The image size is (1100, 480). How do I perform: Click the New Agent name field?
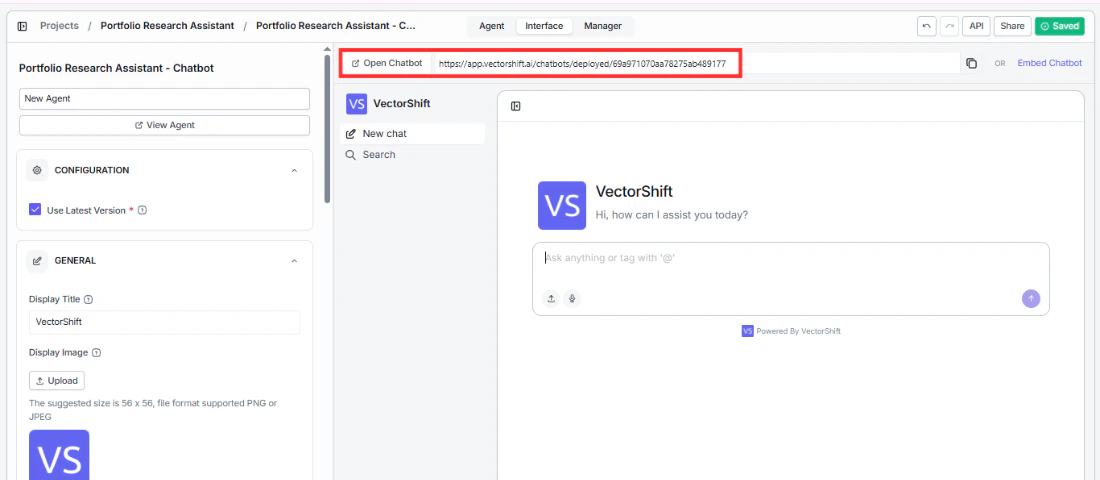(x=164, y=99)
